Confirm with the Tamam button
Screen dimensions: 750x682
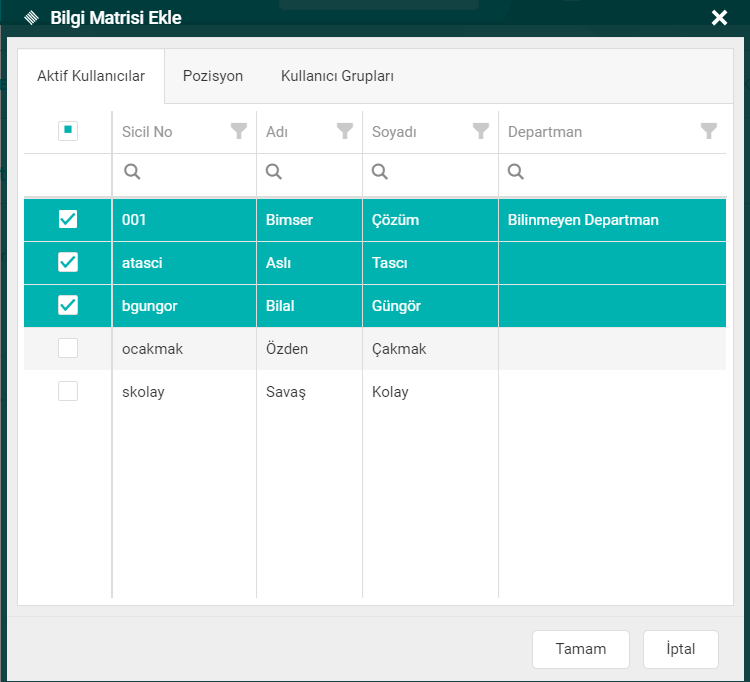coord(581,649)
